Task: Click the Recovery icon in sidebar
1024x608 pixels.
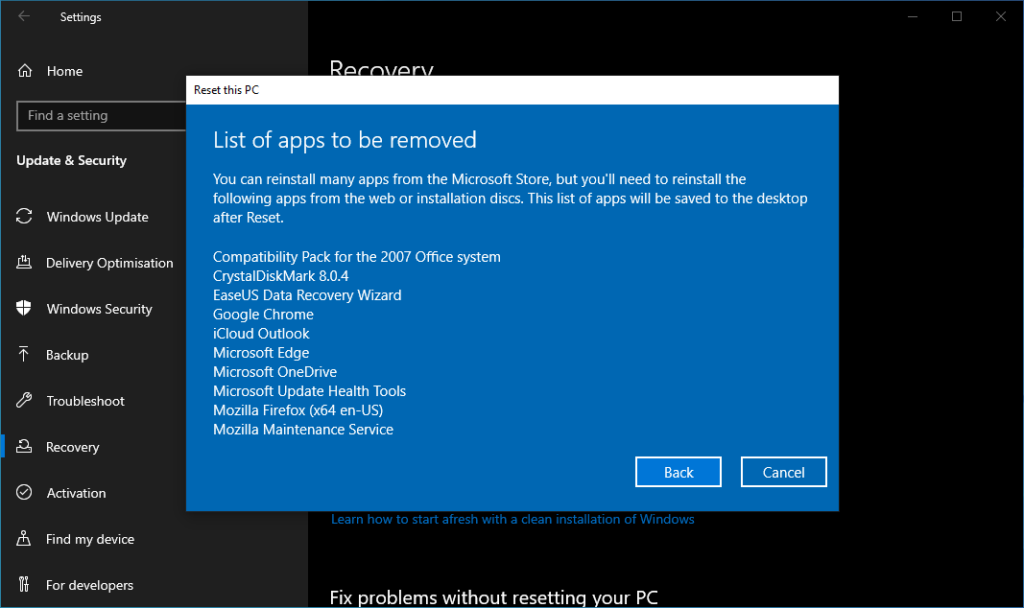Action: 25,446
